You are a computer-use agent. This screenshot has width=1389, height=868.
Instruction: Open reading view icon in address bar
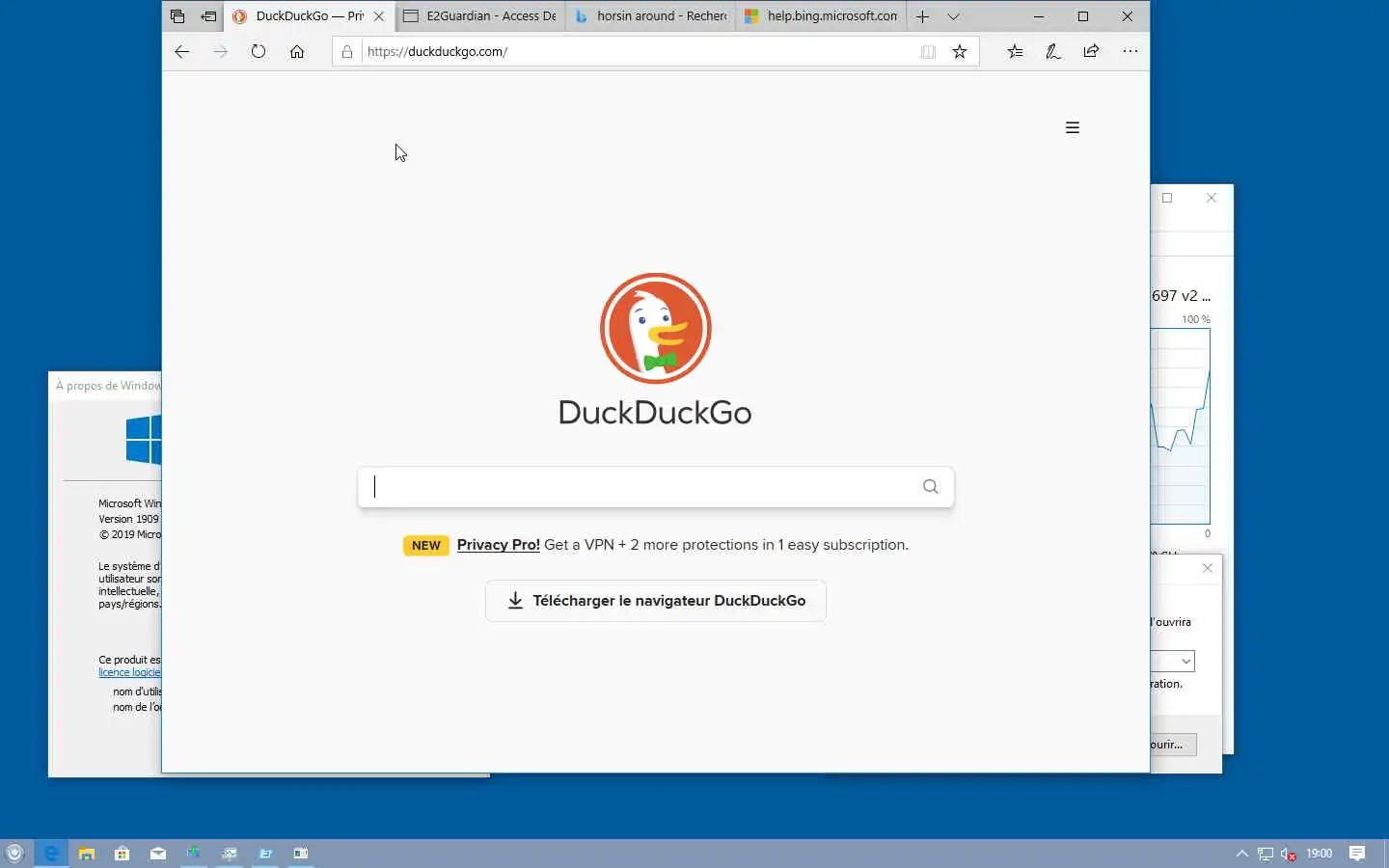coord(928,52)
